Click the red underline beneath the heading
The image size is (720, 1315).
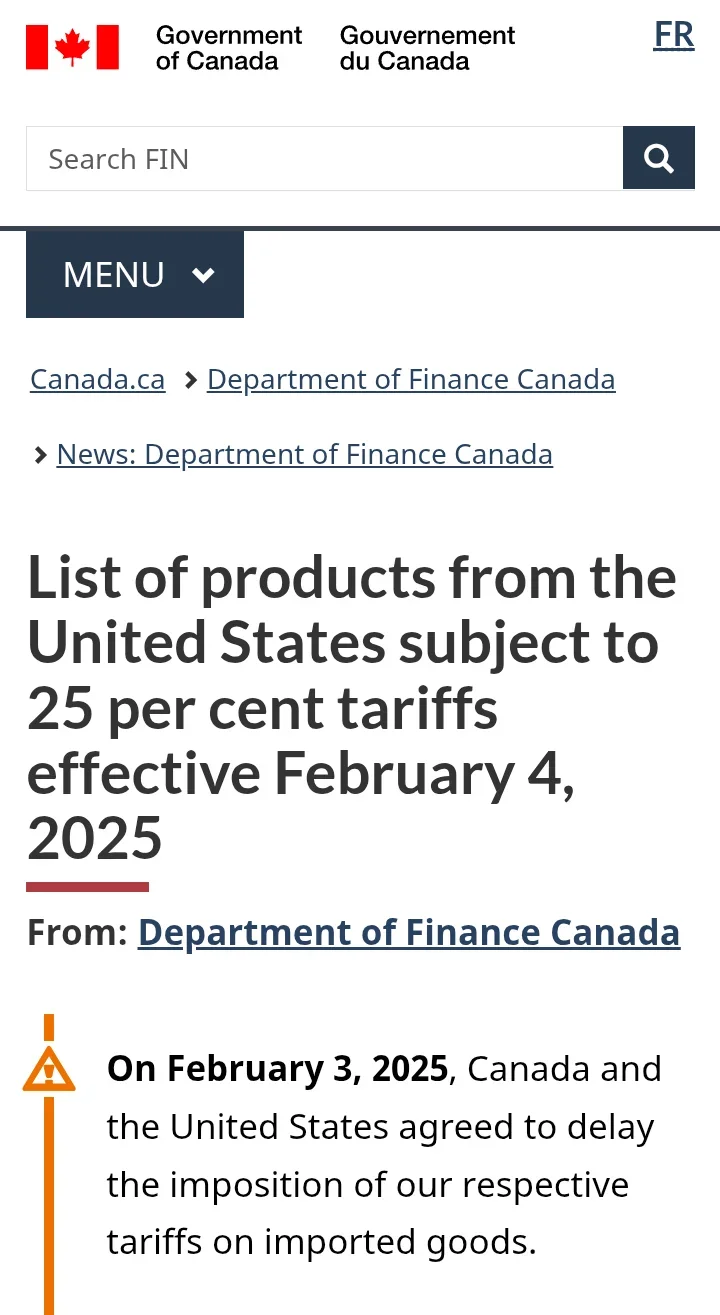(x=87, y=887)
